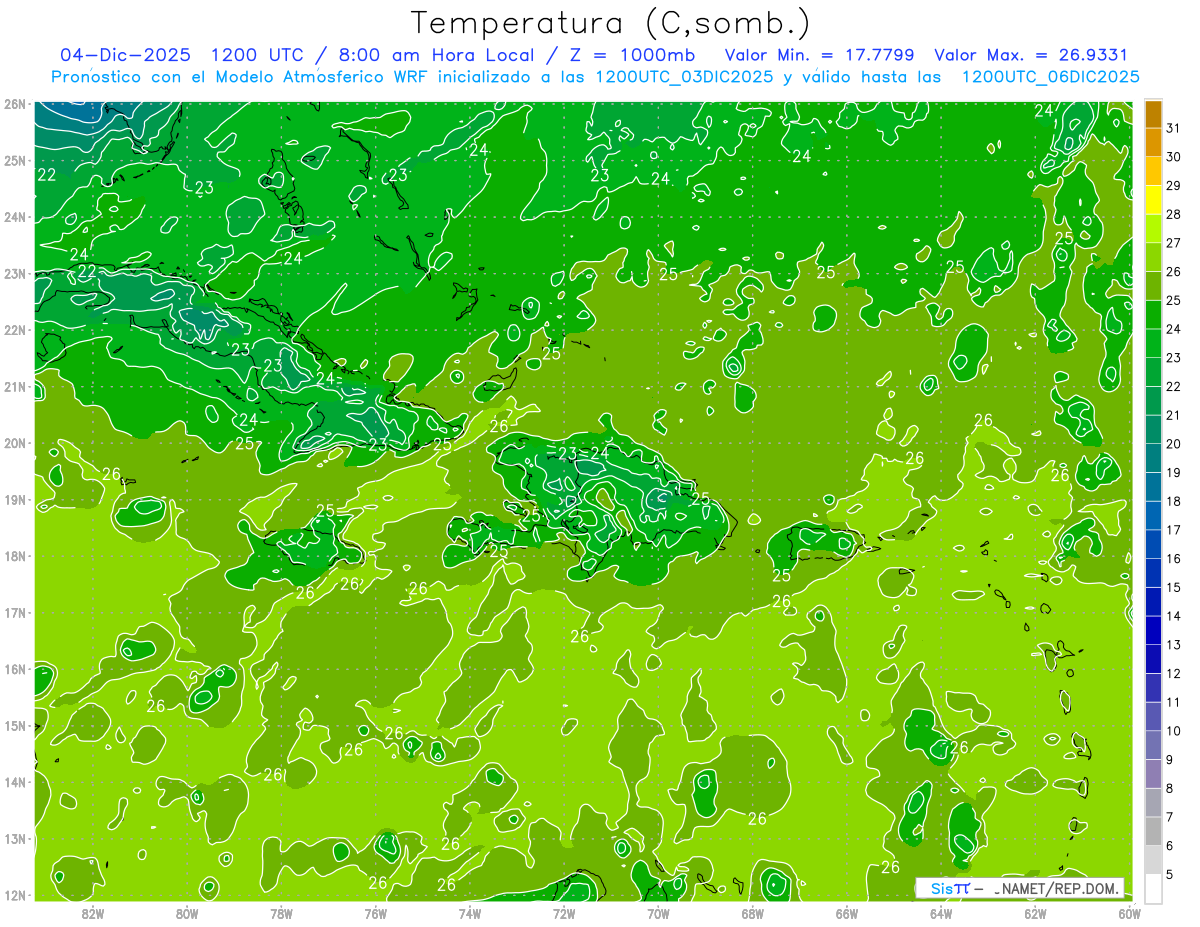Click the 70W longitude label
The width and height of the screenshot is (1200, 927).
pyautogui.click(x=658, y=912)
